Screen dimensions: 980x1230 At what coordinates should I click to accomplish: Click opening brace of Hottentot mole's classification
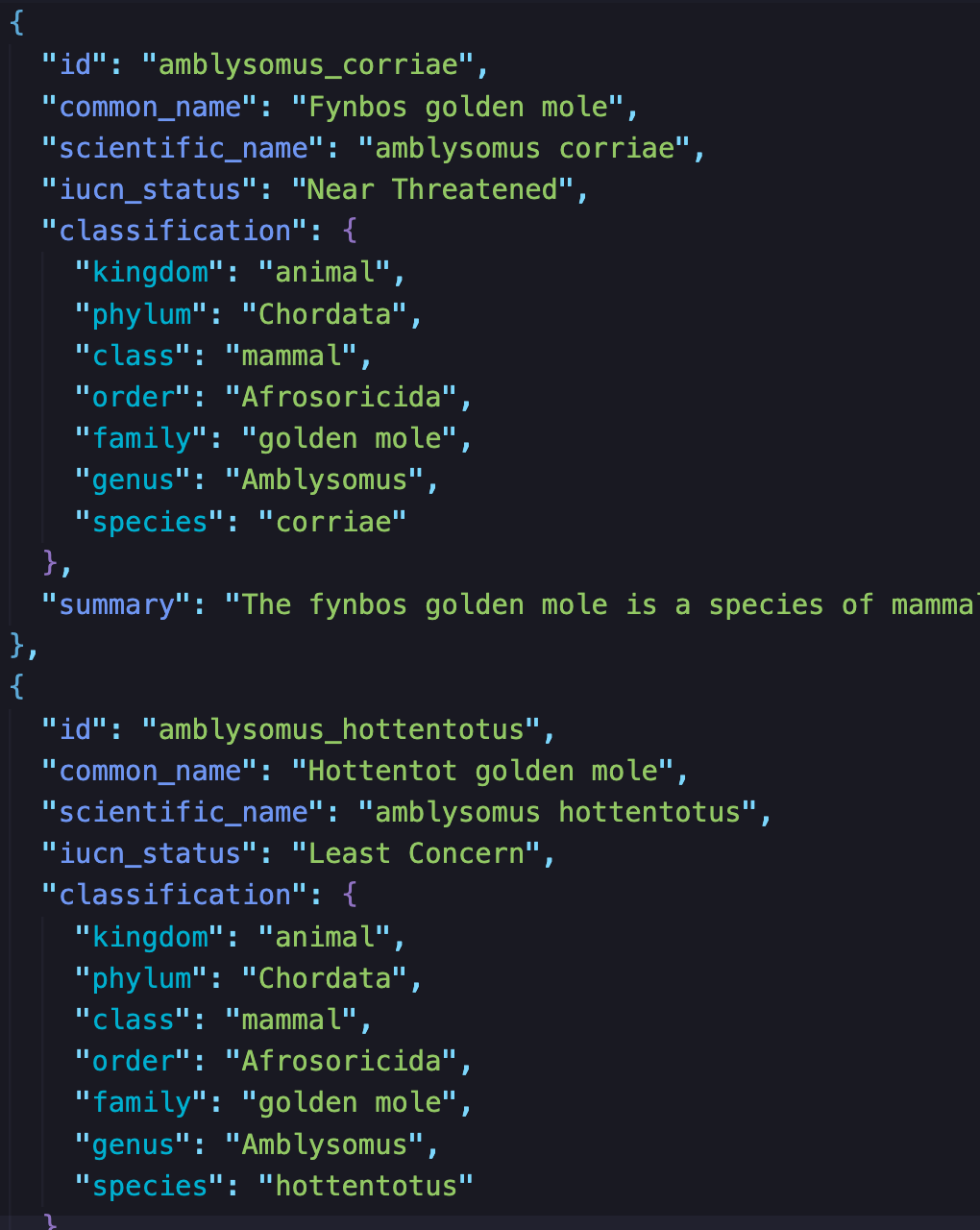coord(350,895)
